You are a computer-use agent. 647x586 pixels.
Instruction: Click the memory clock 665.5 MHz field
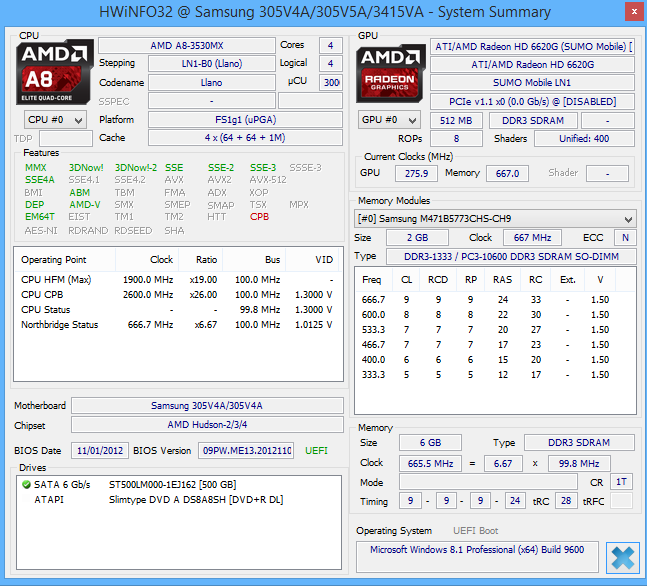point(430,463)
